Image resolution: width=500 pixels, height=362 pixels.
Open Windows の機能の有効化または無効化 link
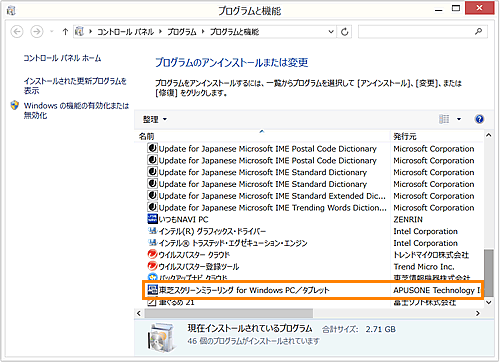tap(76, 110)
